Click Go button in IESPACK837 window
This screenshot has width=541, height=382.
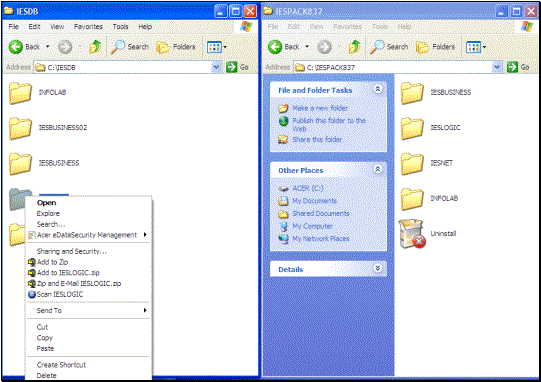[x=518, y=67]
